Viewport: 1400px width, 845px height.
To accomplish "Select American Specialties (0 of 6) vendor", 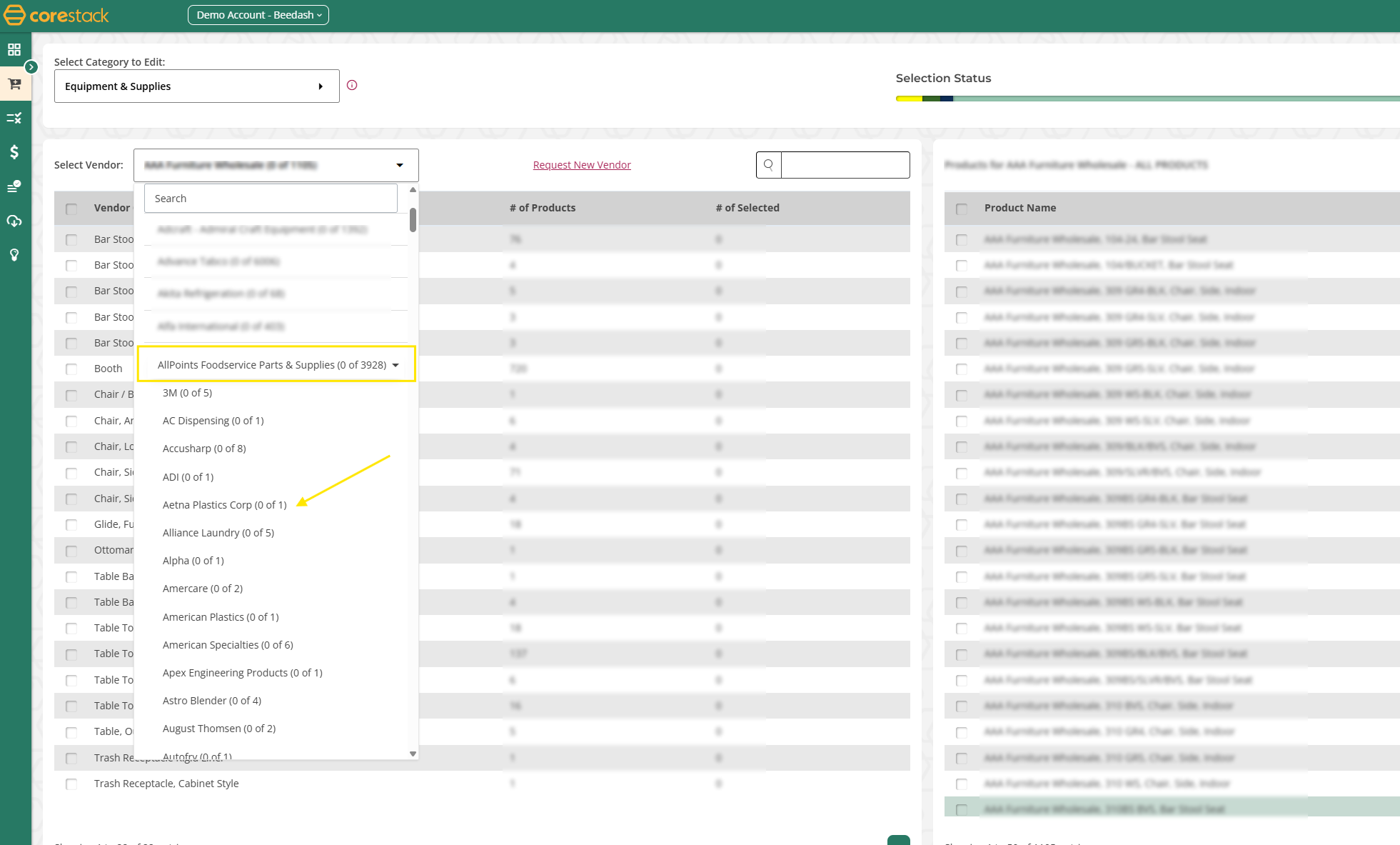I will tap(228, 645).
